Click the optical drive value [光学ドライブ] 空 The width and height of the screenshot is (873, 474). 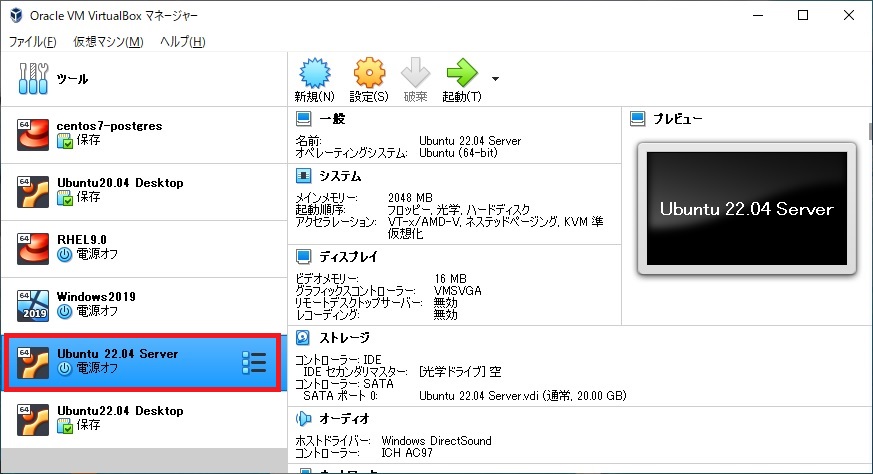pos(460,372)
